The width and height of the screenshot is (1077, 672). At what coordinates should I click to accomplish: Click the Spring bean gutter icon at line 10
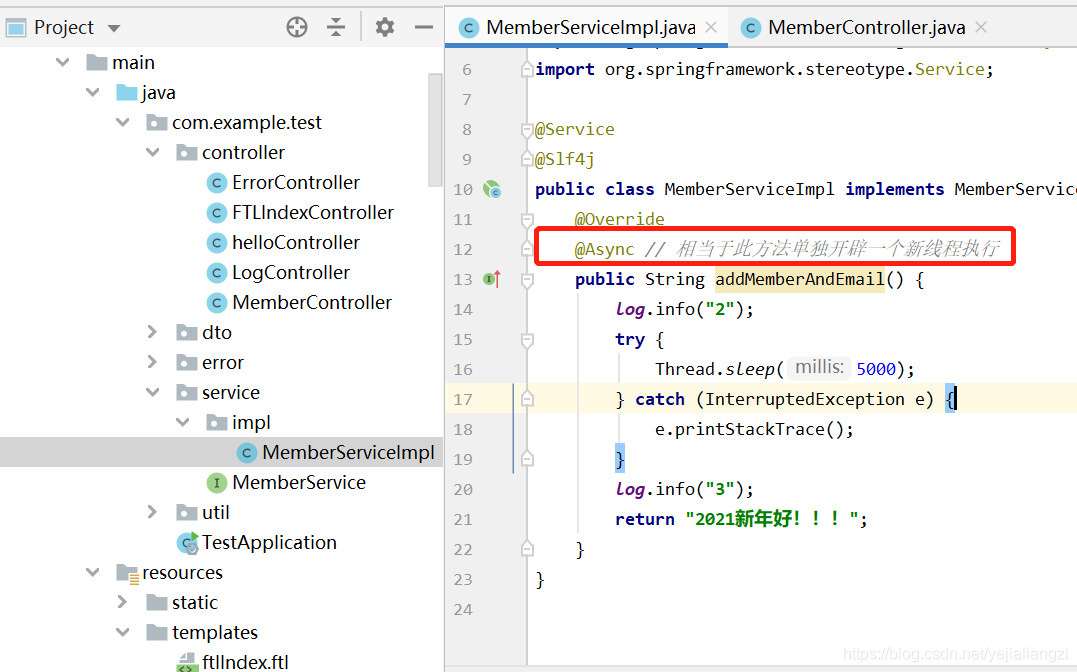(x=492, y=189)
